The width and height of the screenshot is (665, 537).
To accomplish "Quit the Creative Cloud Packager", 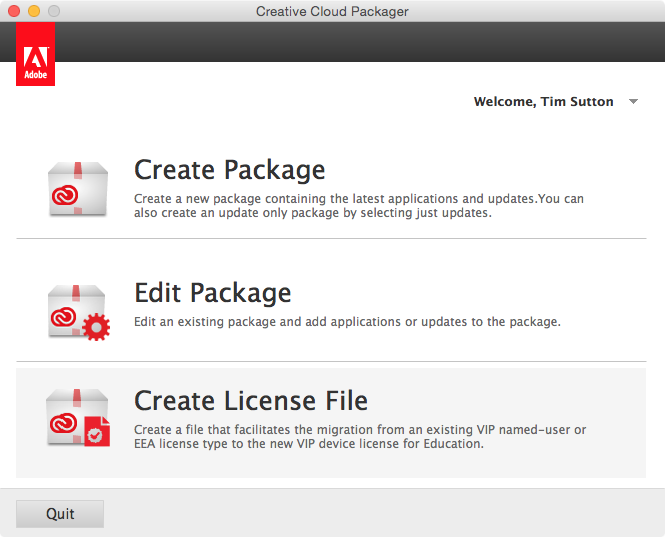I will click(60, 514).
